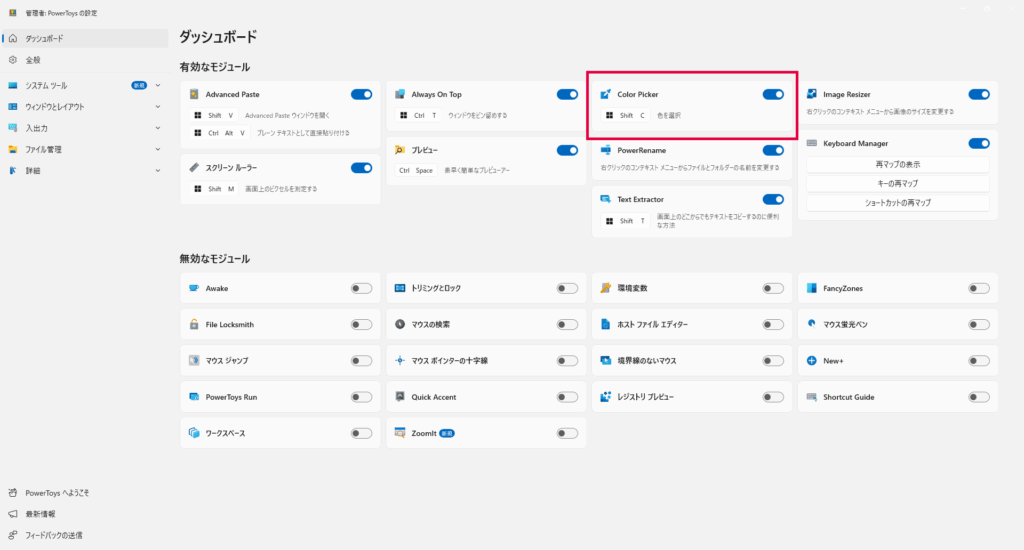Open the ウィンドウとレイアウト category
The image size is (1024, 550).
(85, 106)
